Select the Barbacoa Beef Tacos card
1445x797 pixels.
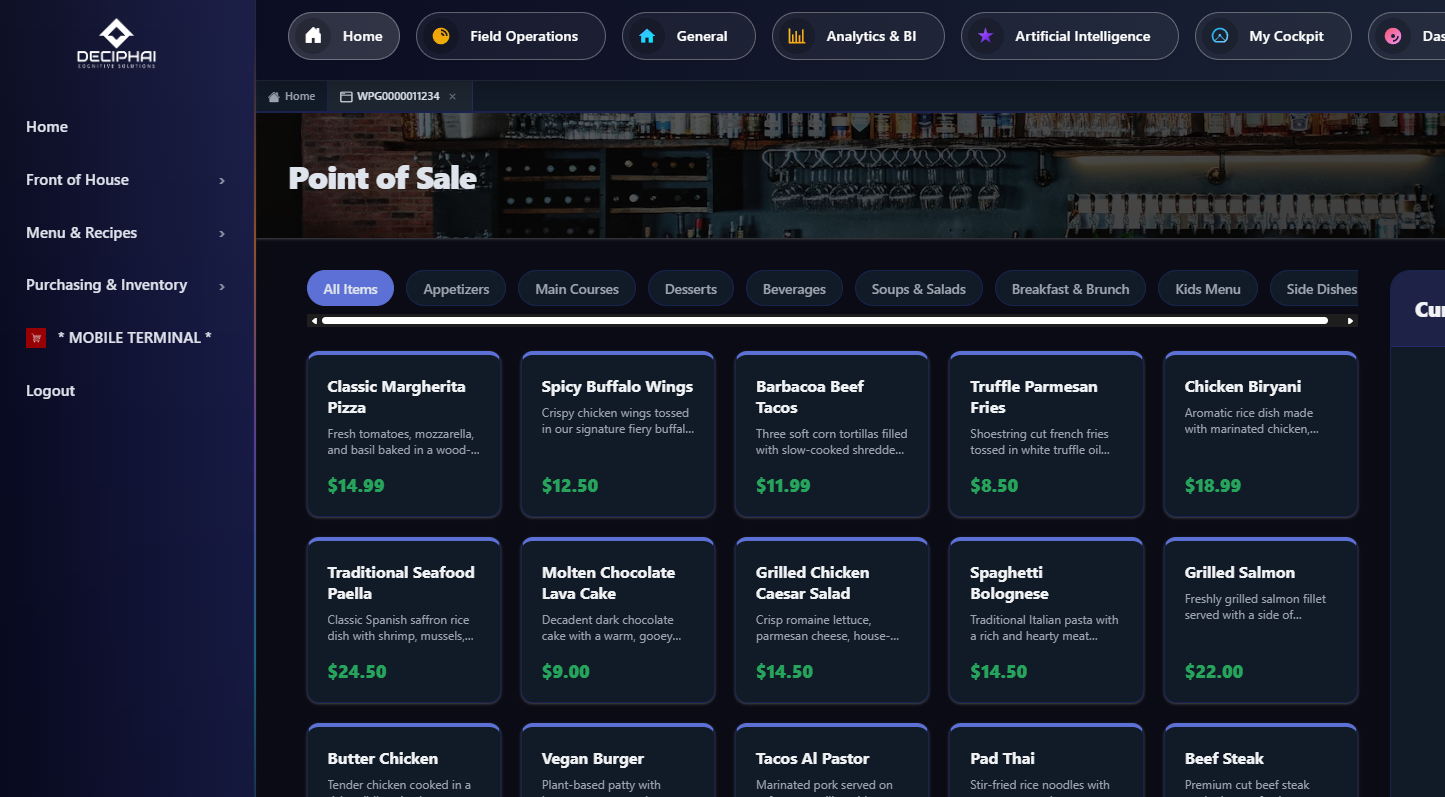pos(832,435)
